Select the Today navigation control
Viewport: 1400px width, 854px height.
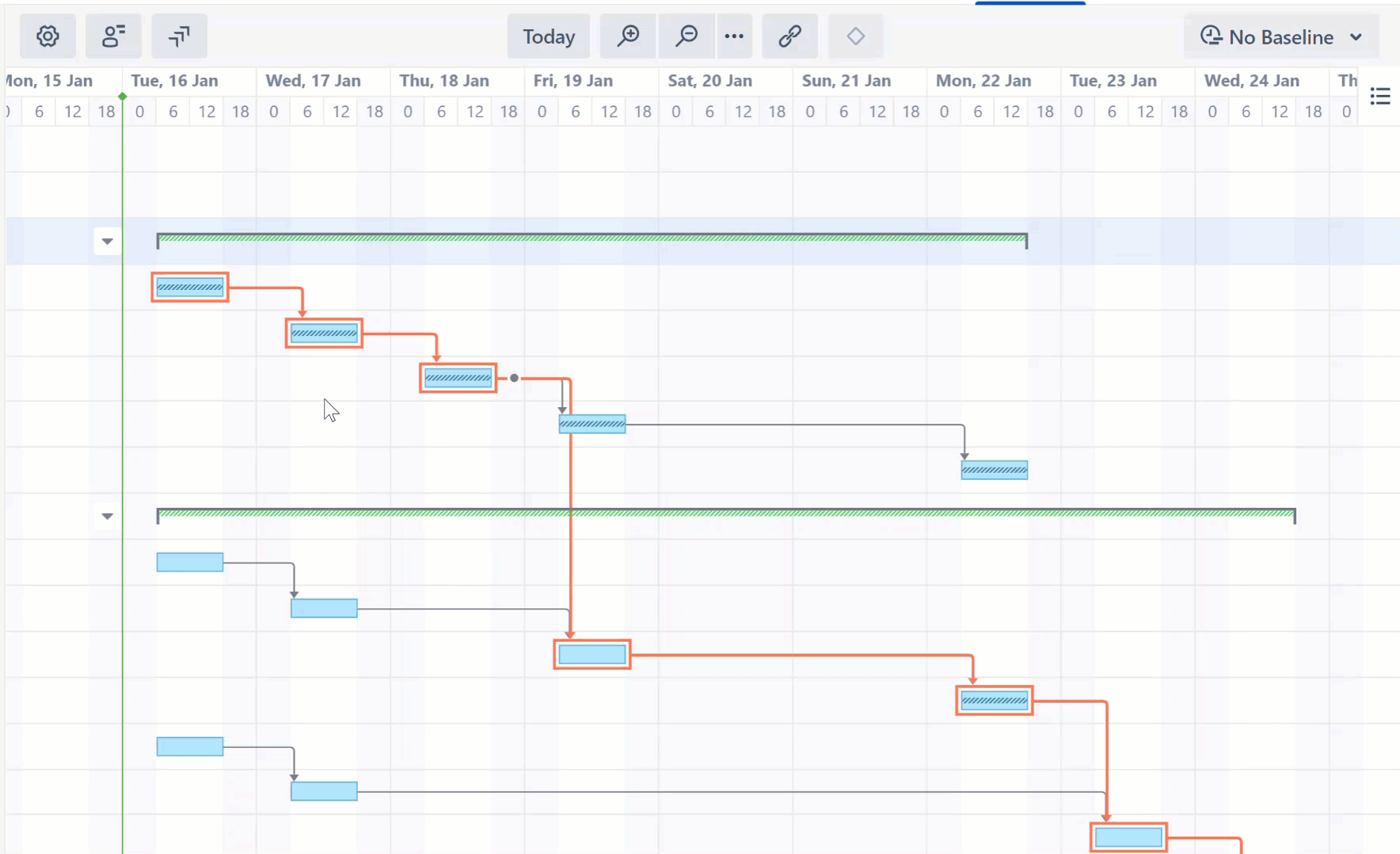point(549,36)
